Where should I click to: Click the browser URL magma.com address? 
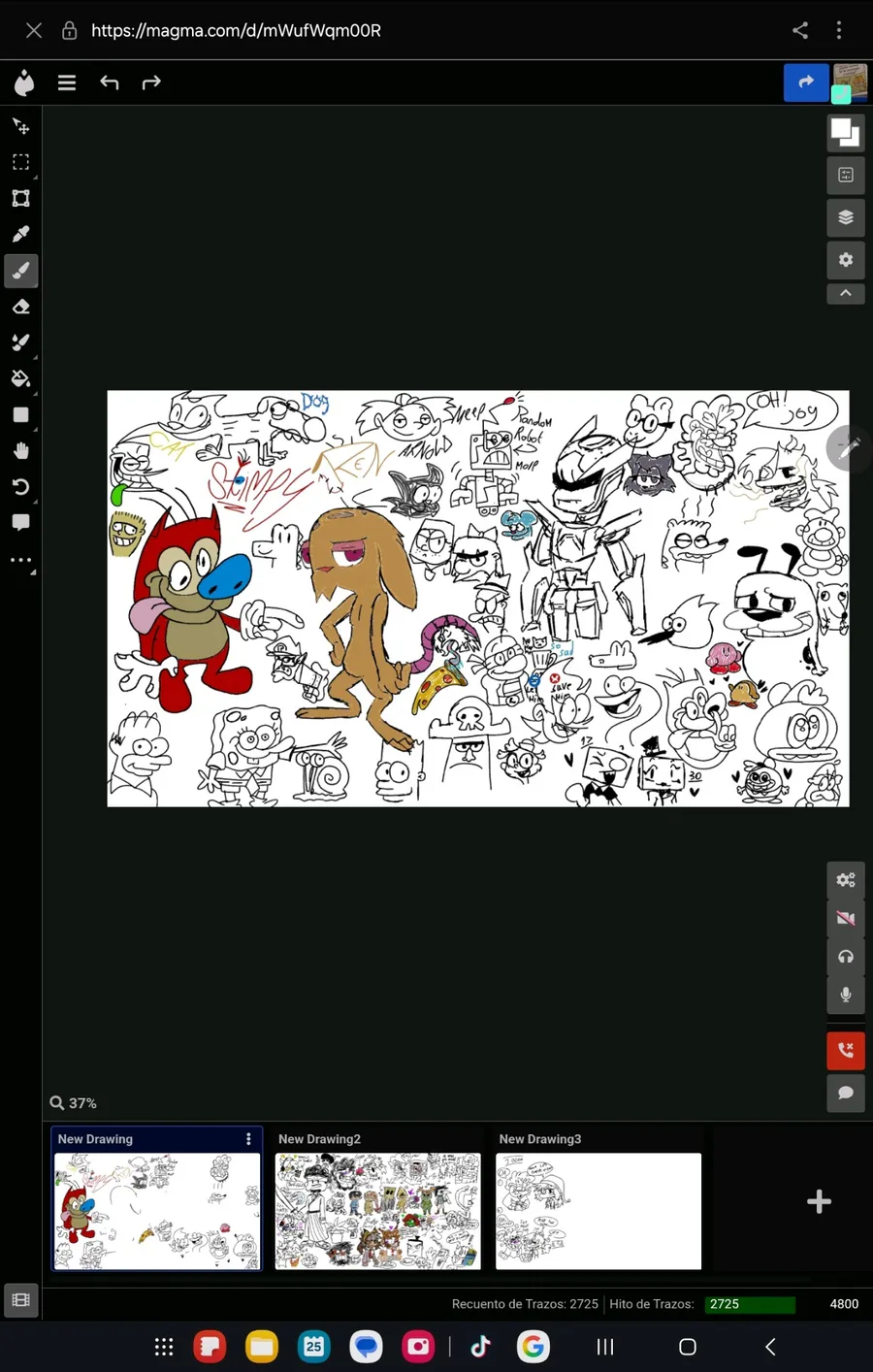coord(236,30)
